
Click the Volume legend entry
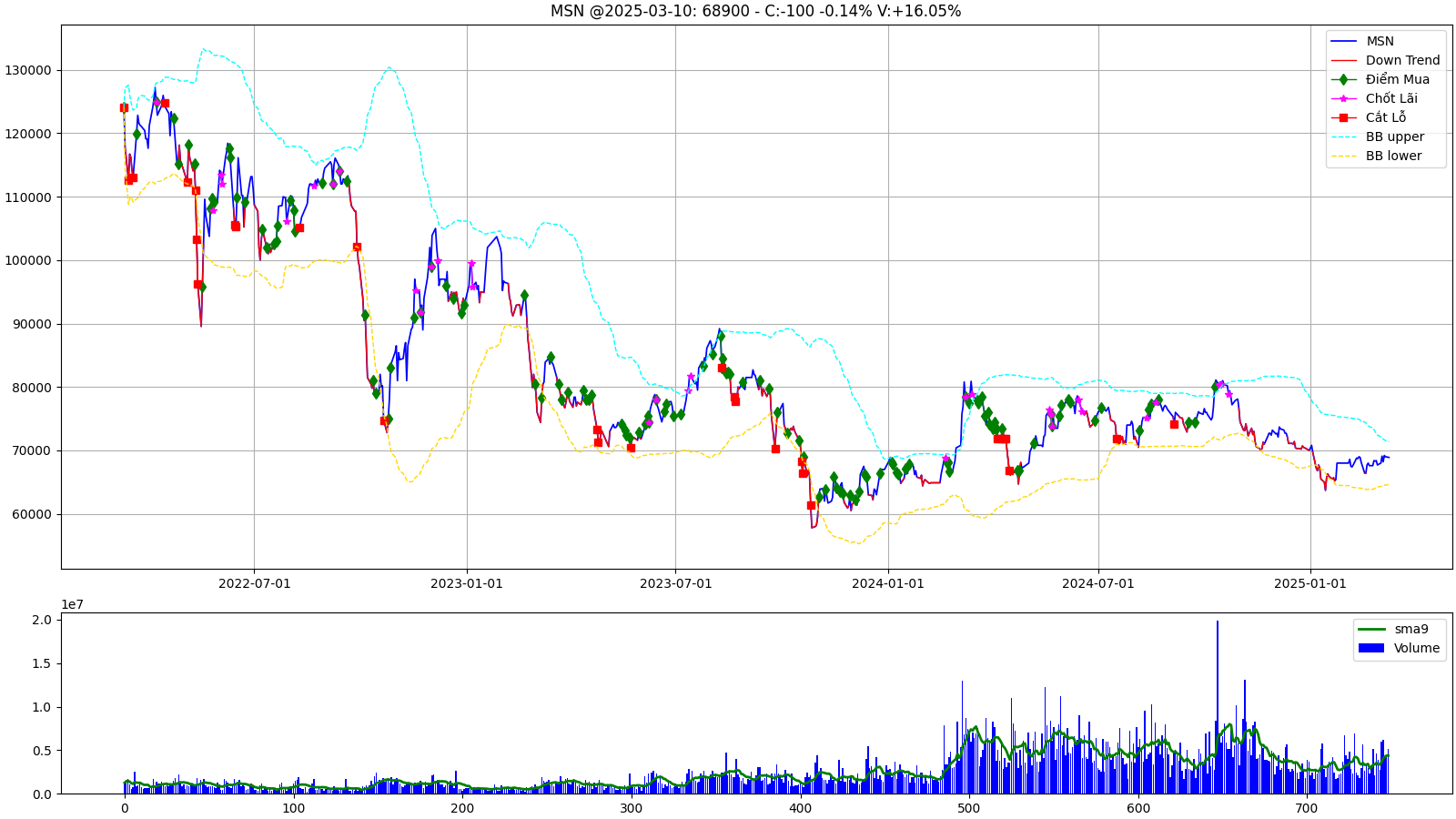(x=1399, y=648)
